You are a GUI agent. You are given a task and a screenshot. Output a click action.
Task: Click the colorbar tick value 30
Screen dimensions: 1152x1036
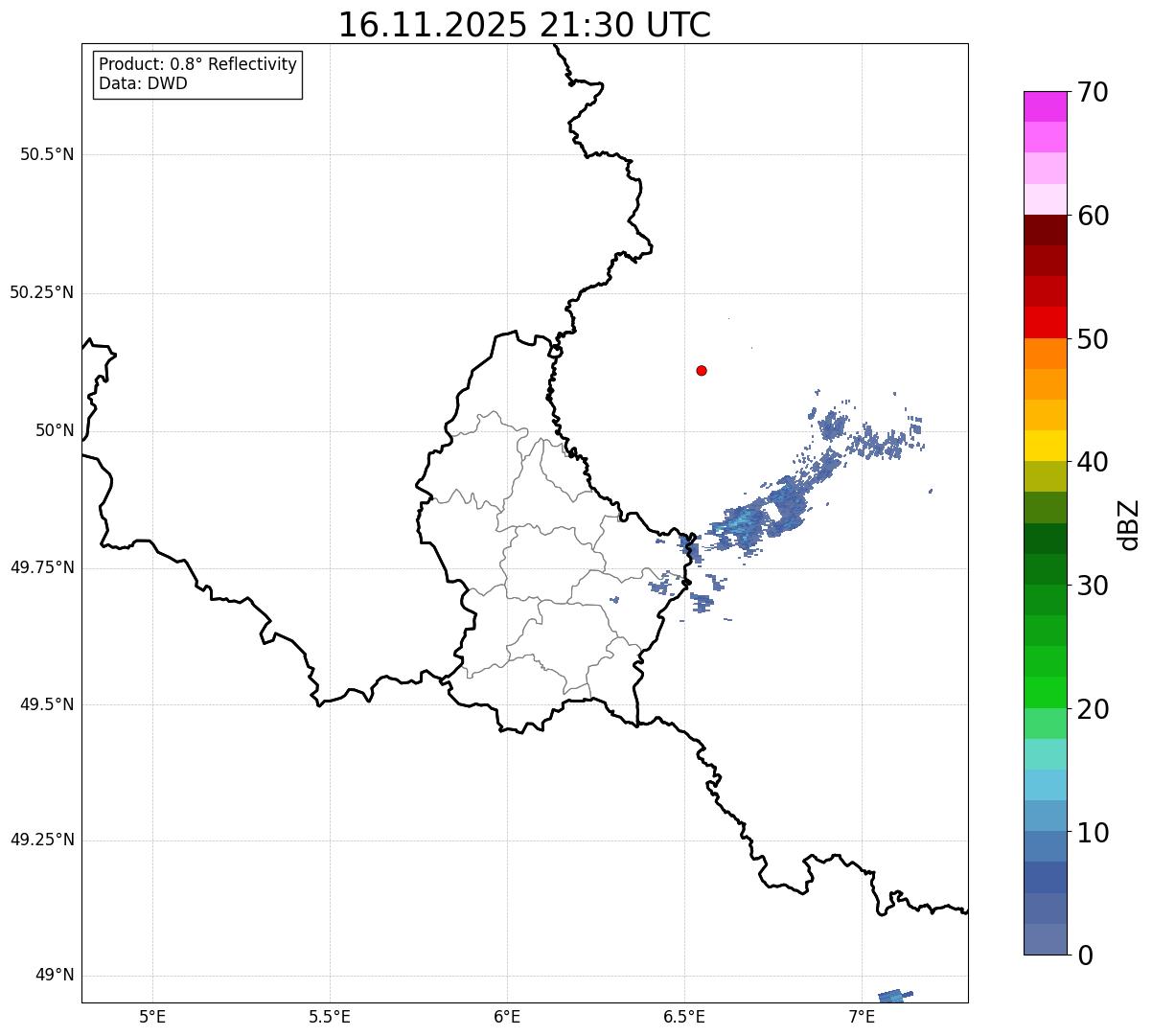1093,586
